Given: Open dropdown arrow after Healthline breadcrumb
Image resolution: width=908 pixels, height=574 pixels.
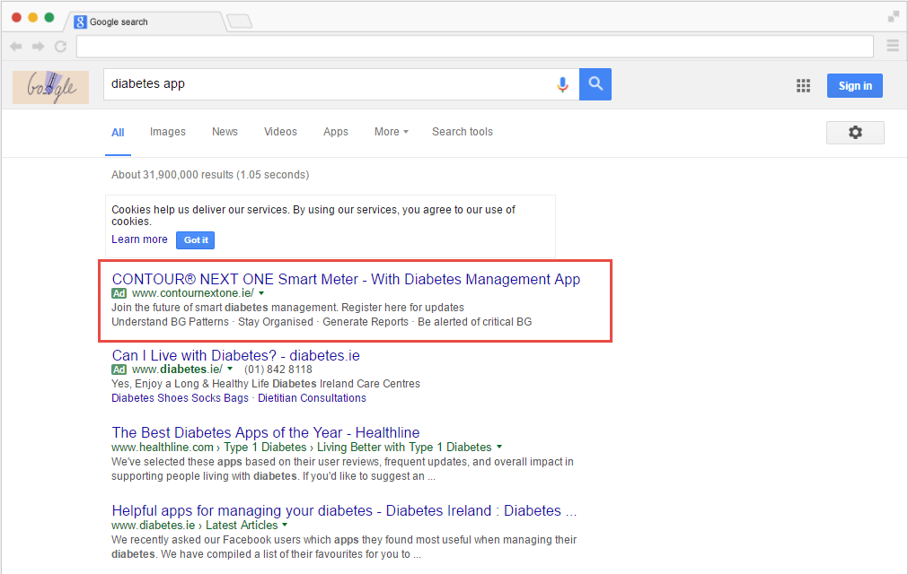Looking at the screenshot, I should (499, 447).
